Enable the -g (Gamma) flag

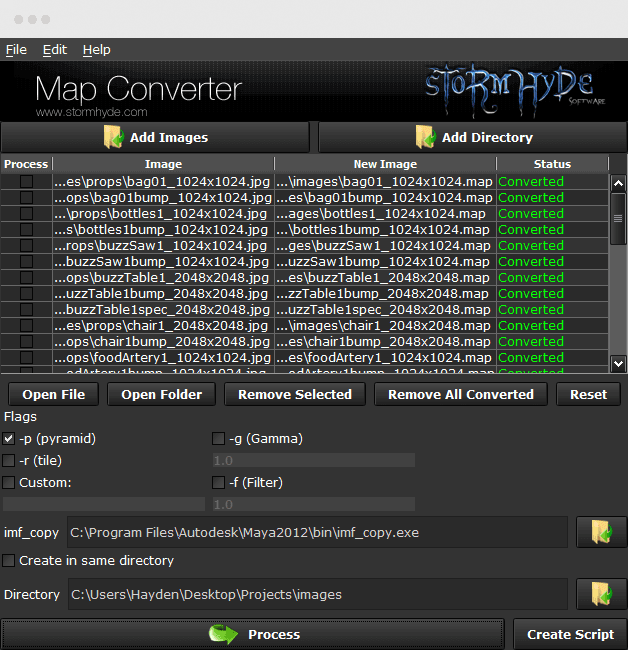(219, 438)
